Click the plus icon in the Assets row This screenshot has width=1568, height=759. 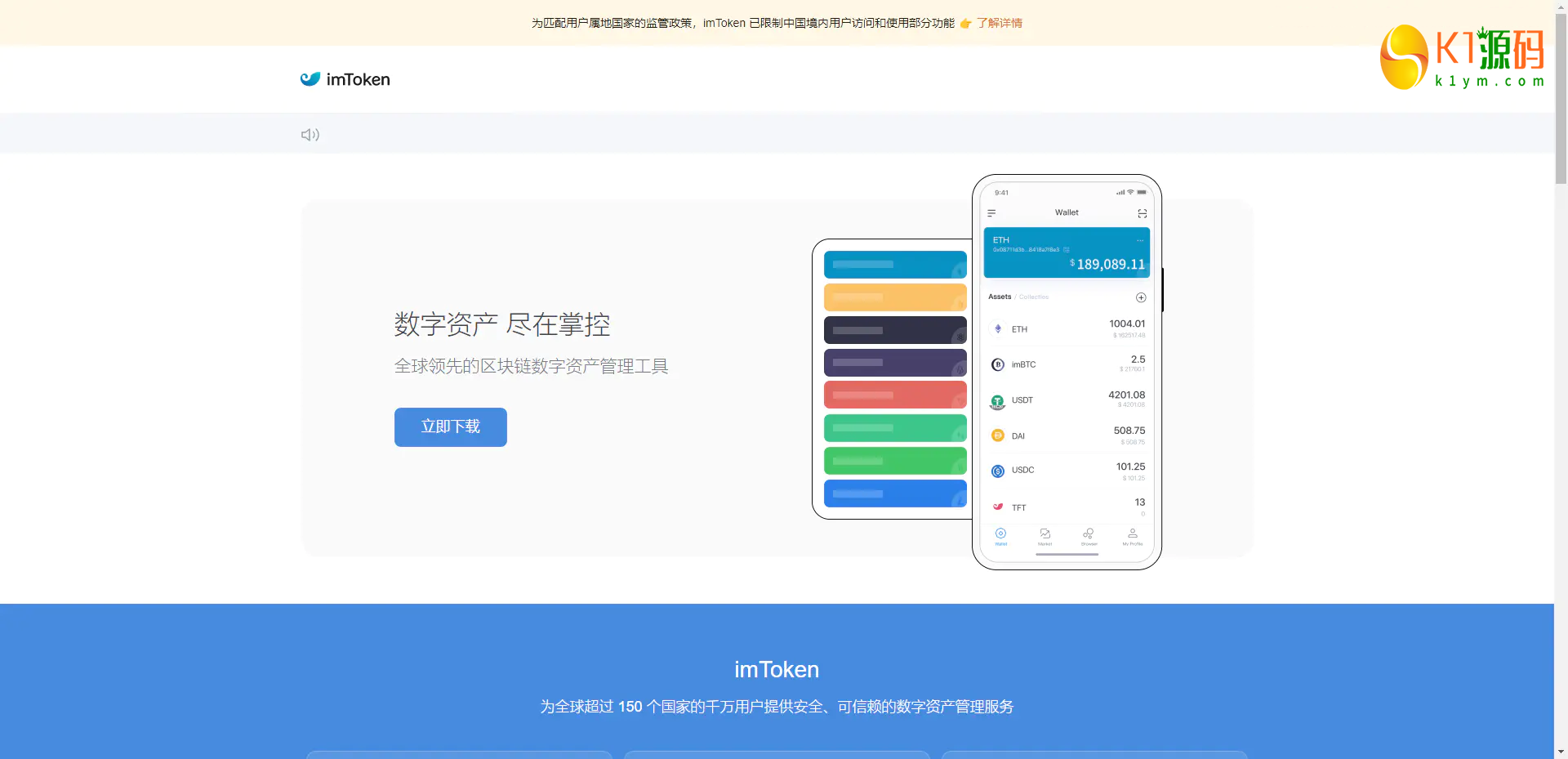point(1141,297)
